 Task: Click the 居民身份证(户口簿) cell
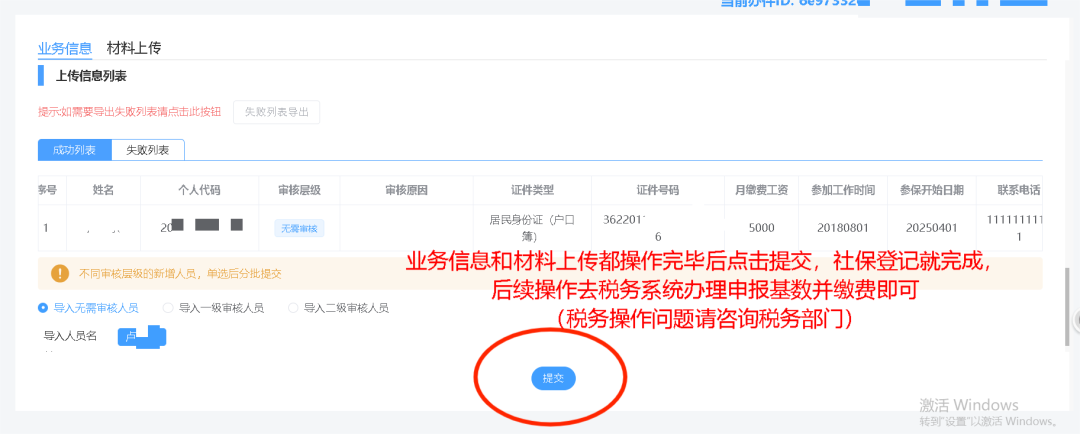click(x=532, y=228)
